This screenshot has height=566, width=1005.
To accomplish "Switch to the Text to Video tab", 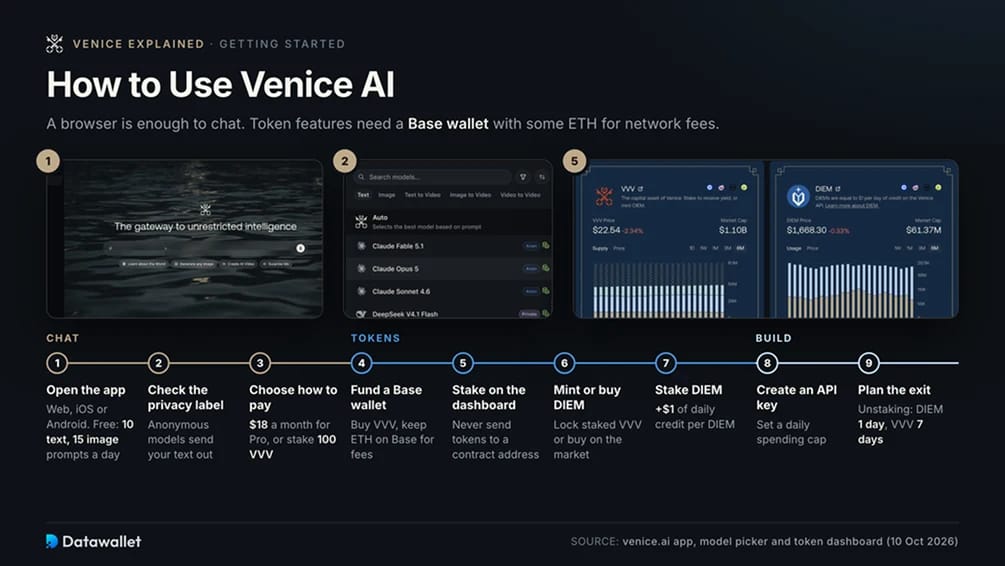I will pyautogui.click(x=422, y=195).
